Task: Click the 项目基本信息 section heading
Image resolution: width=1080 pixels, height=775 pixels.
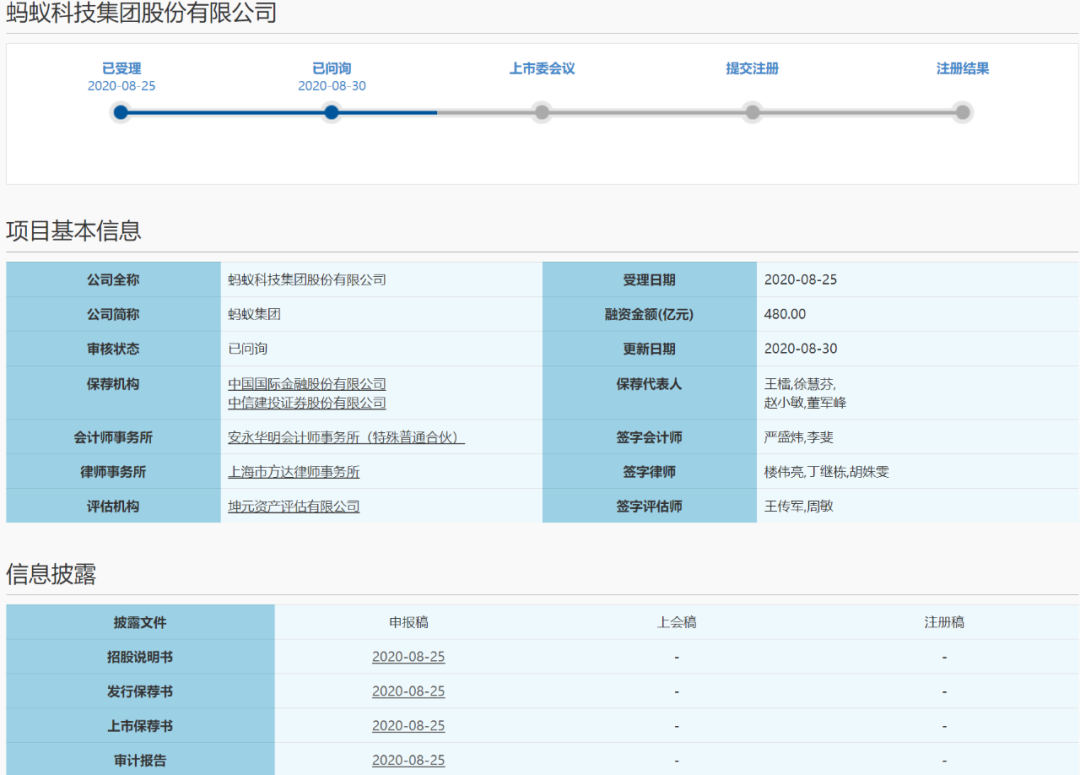Action: coord(74,230)
